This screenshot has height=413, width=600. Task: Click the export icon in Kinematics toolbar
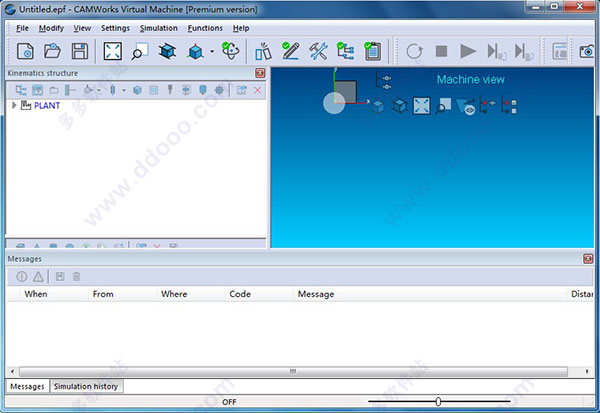tap(241, 90)
